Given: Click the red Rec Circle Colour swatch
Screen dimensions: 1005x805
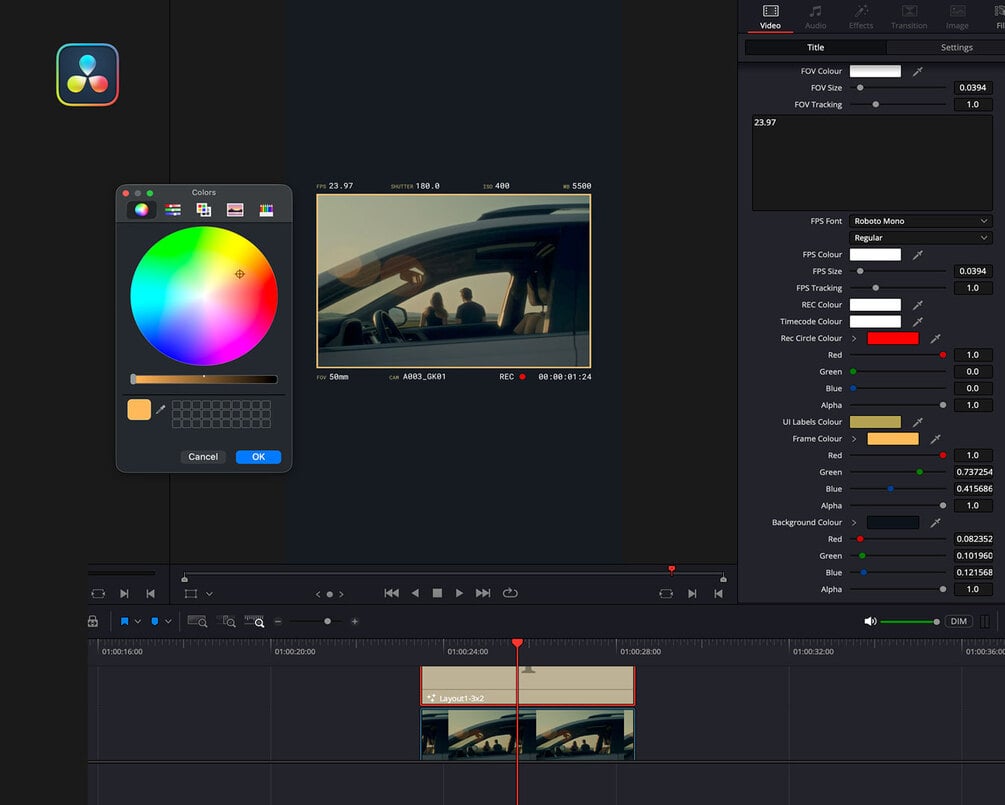Looking at the screenshot, I should click(x=892, y=338).
